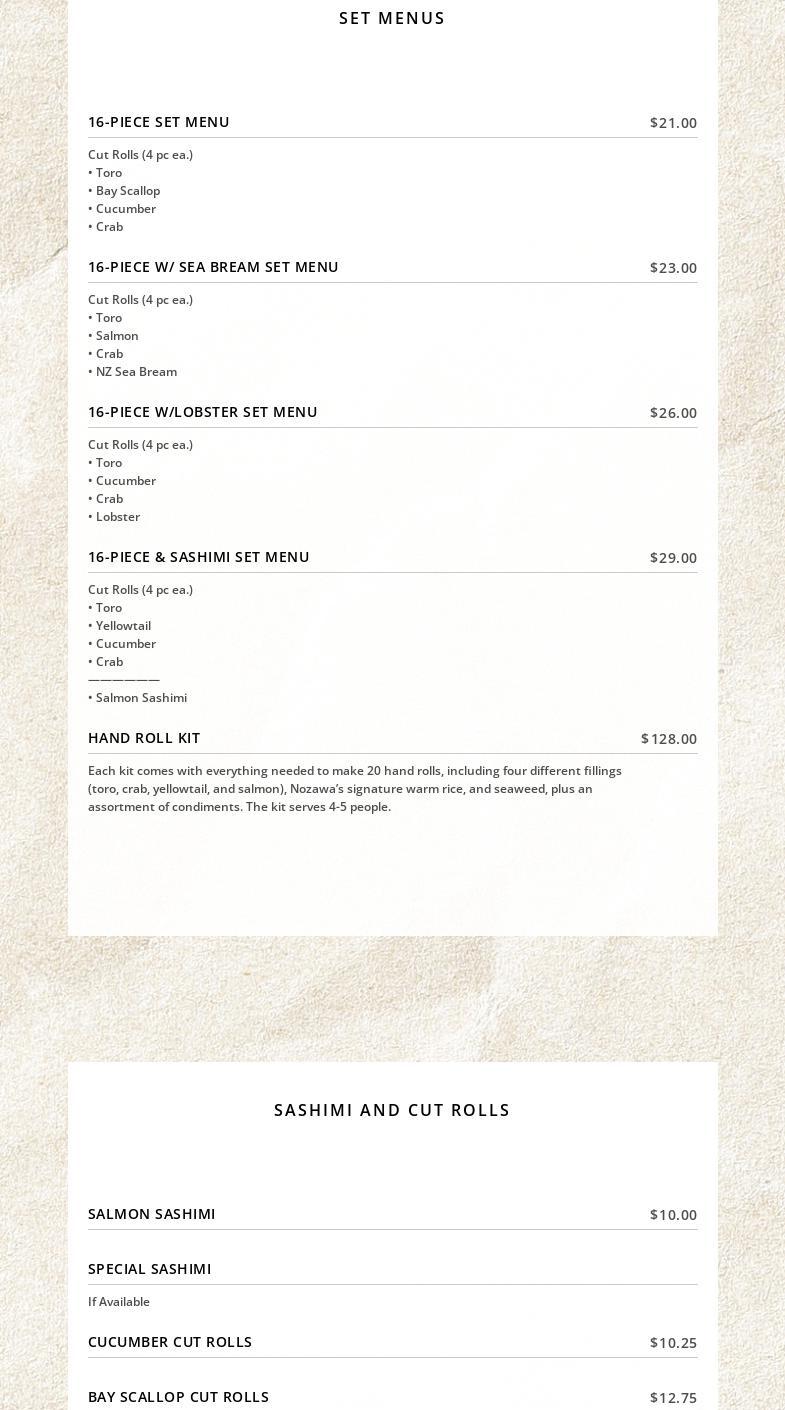Click the $10.00 Salmon Sashimi price
Viewport: 785px width, 1410px height.
(x=673, y=1215)
